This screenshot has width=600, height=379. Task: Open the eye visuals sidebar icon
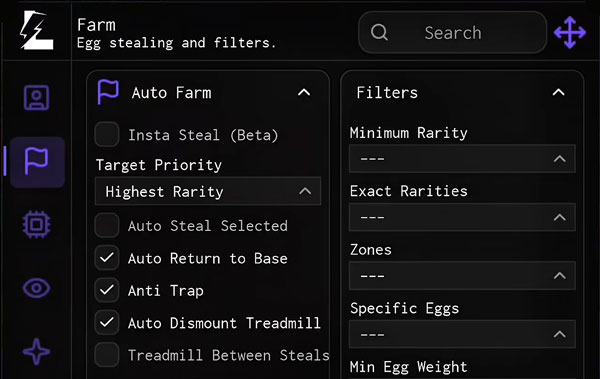coord(36,288)
